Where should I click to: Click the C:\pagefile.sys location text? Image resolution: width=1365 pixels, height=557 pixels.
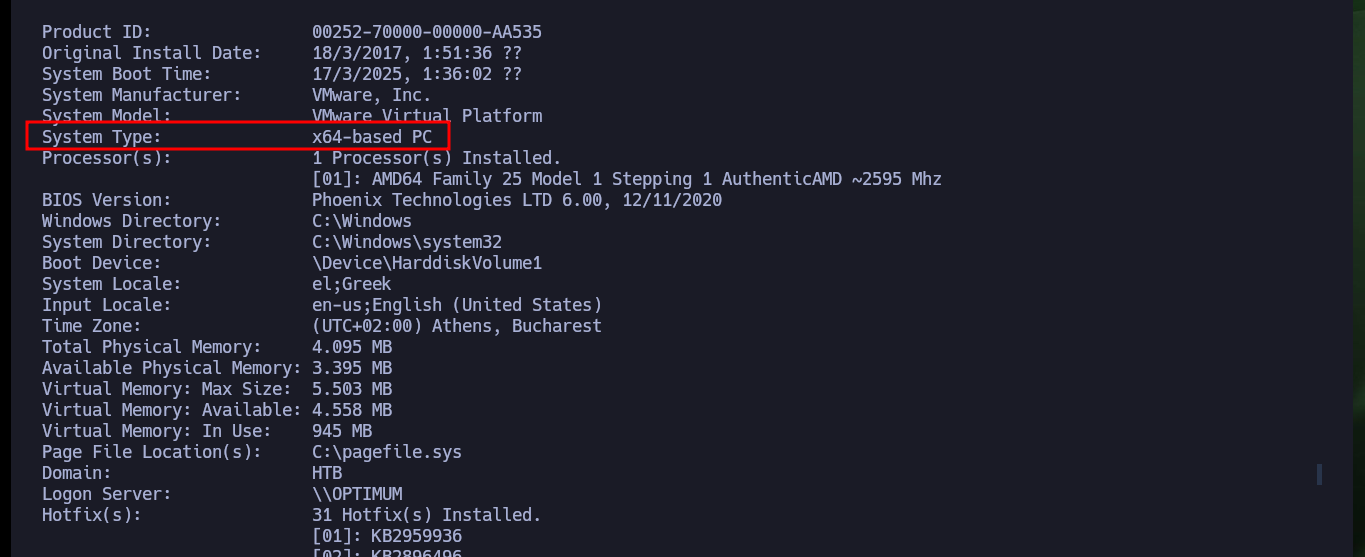pos(387,452)
